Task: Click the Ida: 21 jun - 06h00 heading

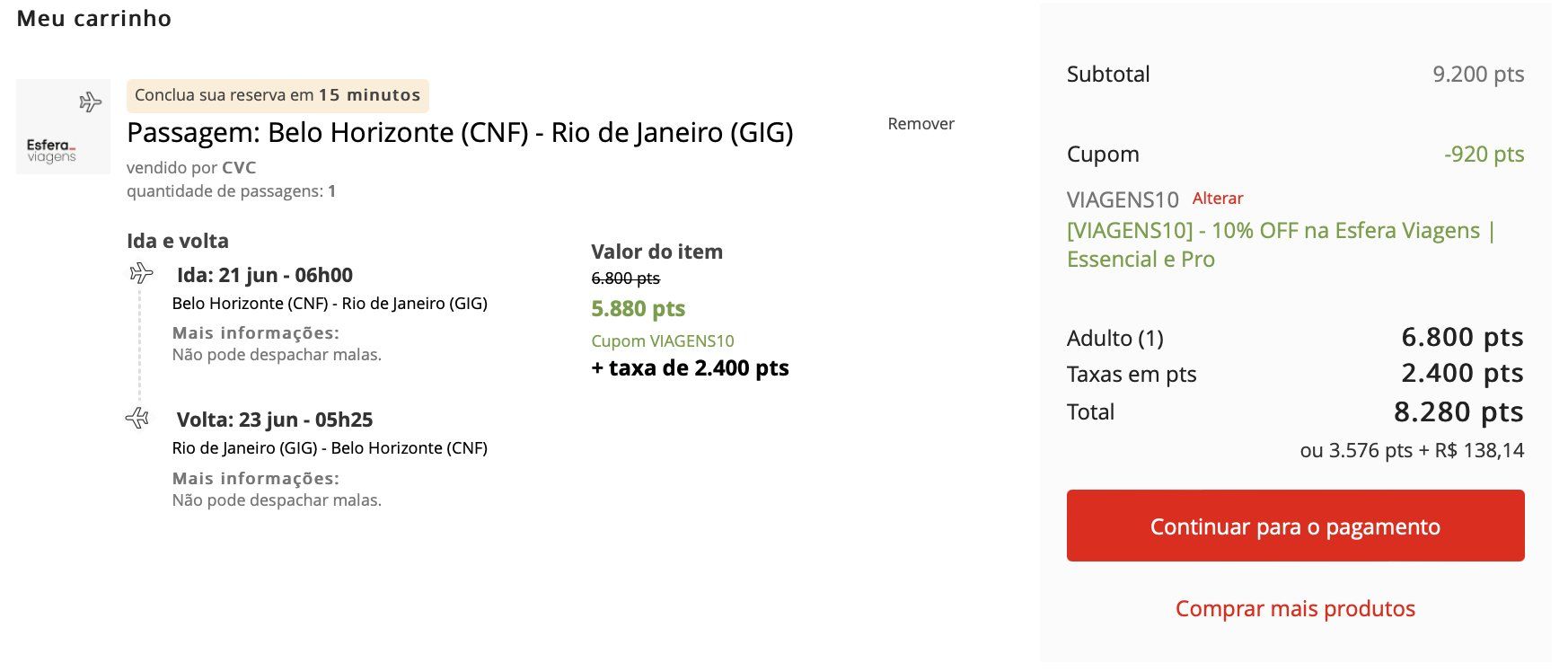Action: [x=265, y=275]
